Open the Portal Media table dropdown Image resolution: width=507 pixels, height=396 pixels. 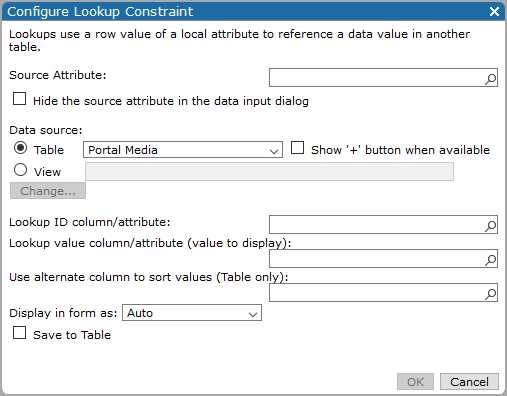coord(183,150)
